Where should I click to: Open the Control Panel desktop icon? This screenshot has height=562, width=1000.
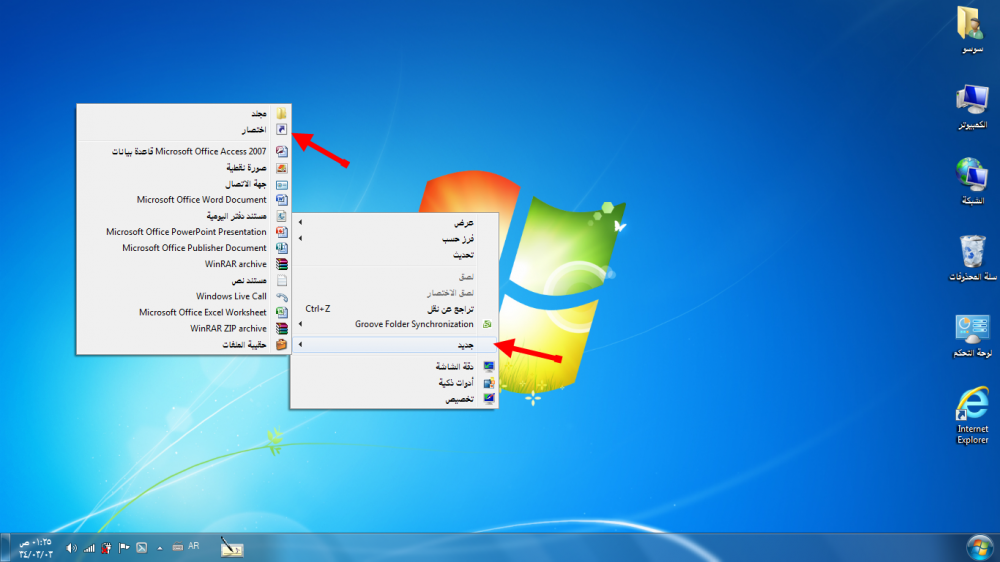tap(971, 332)
